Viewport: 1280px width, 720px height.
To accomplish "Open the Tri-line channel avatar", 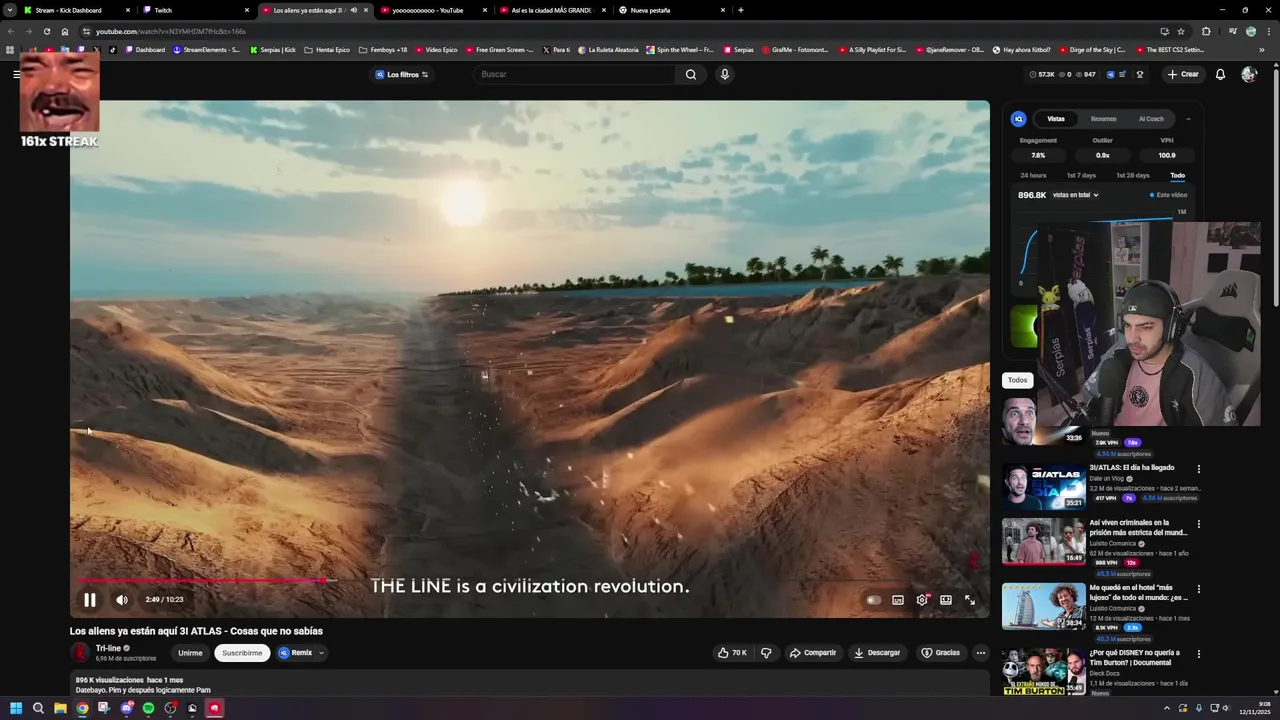I will [80, 653].
